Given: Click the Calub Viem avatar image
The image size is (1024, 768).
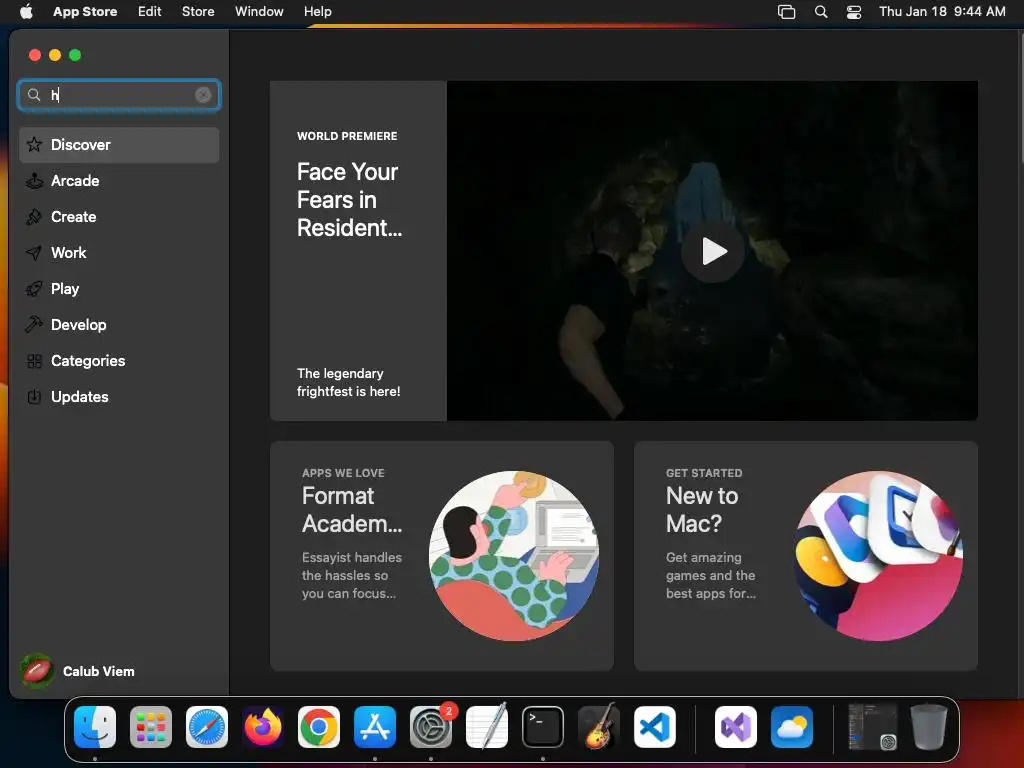Looking at the screenshot, I should click(37, 671).
